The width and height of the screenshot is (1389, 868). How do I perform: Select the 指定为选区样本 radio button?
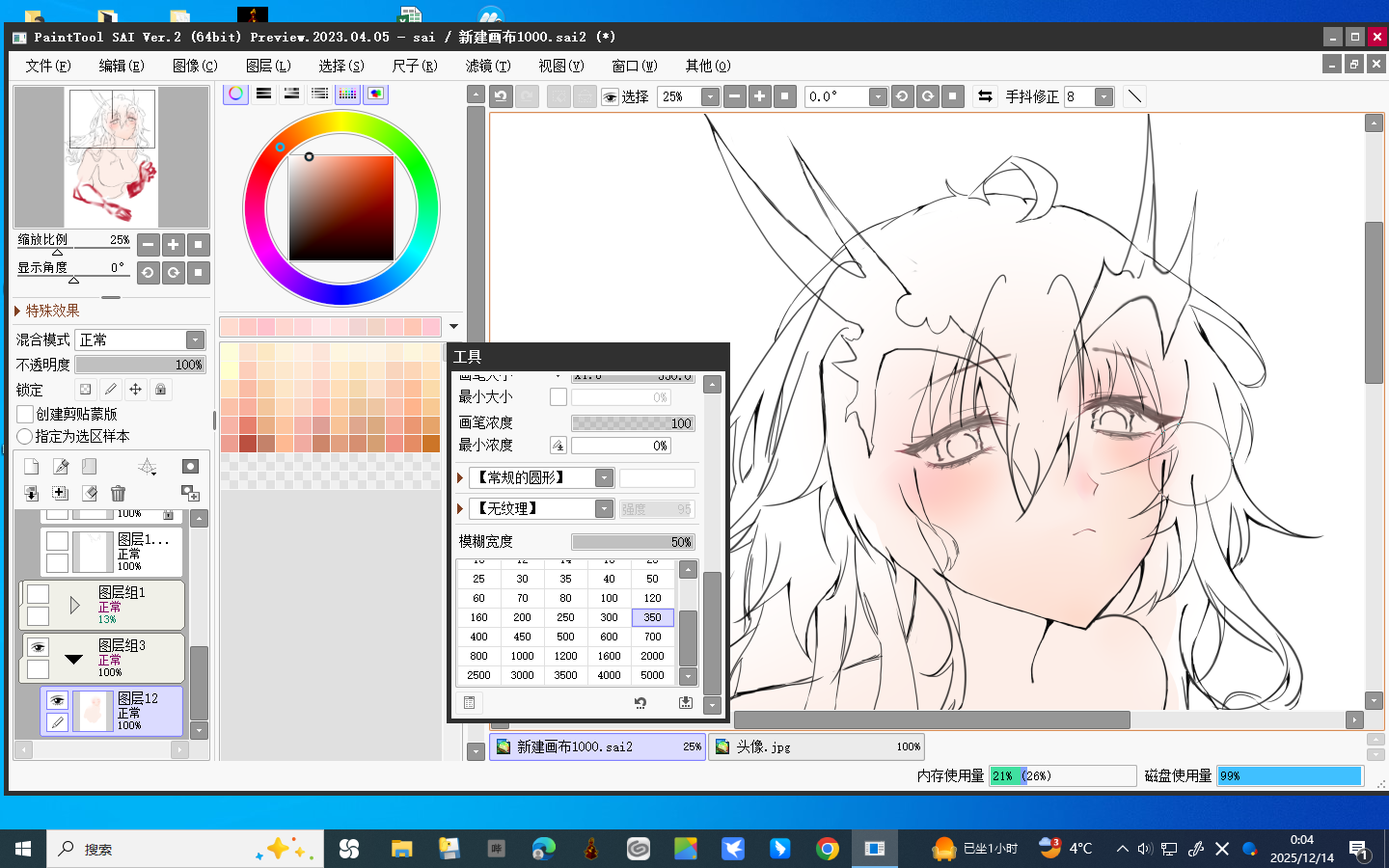(25, 436)
